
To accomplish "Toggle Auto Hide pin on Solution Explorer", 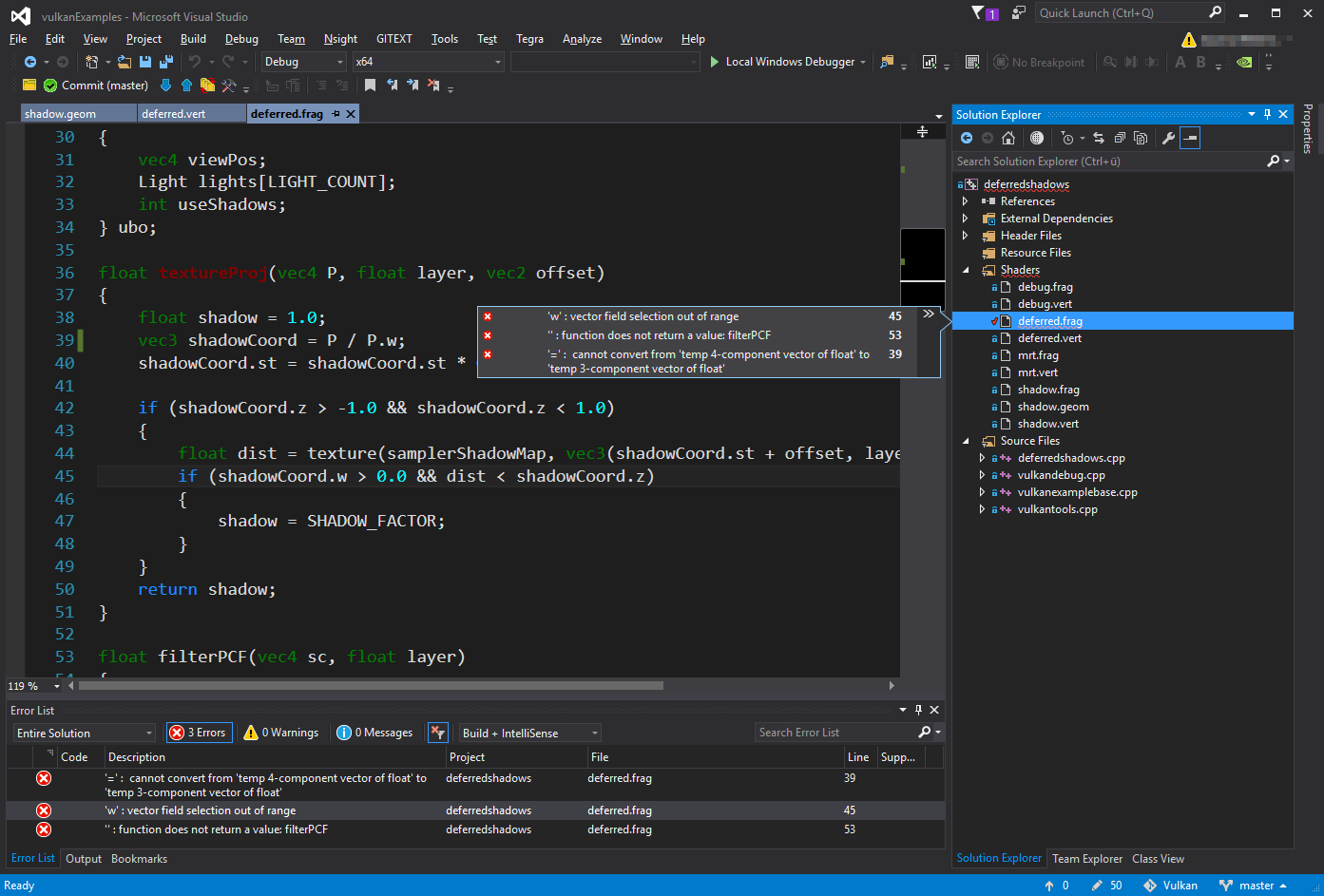I will [x=1267, y=114].
